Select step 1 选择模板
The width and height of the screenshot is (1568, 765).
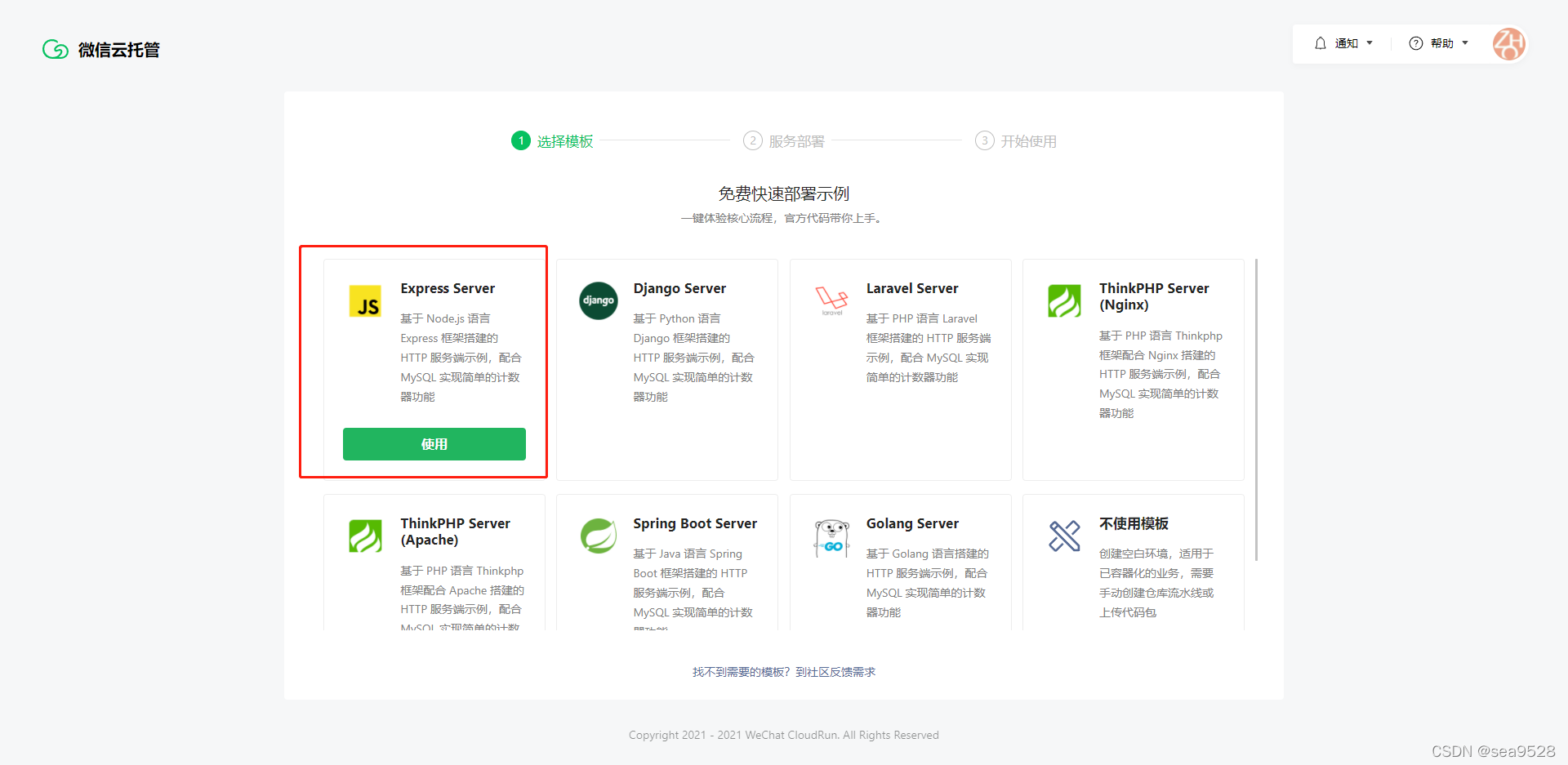pos(552,141)
